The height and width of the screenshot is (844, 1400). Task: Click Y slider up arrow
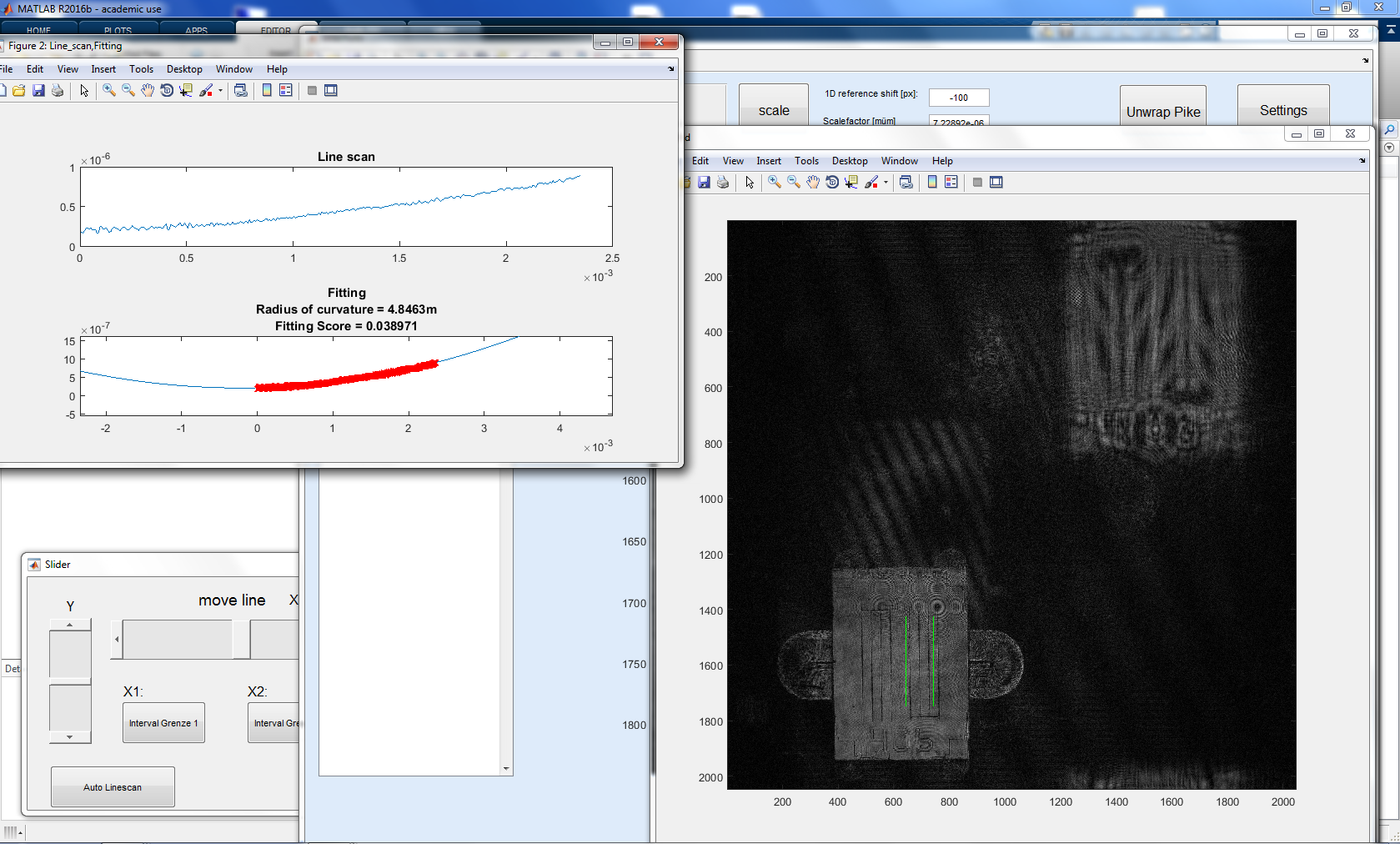pyautogui.click(x=70, y=625)
